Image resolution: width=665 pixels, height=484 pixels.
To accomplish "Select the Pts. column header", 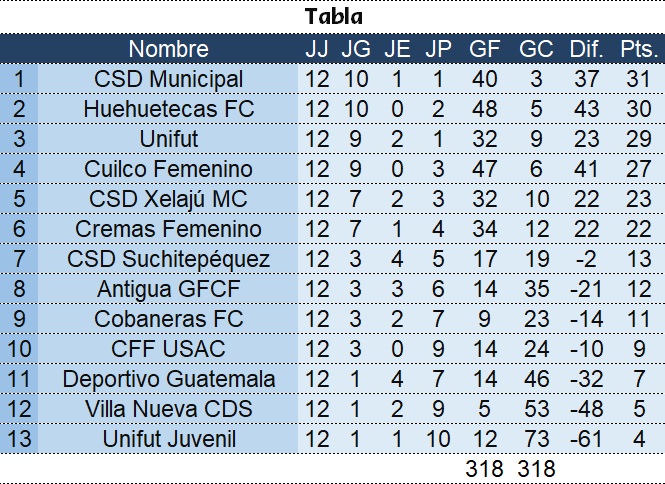I will [x=636, y=48].
